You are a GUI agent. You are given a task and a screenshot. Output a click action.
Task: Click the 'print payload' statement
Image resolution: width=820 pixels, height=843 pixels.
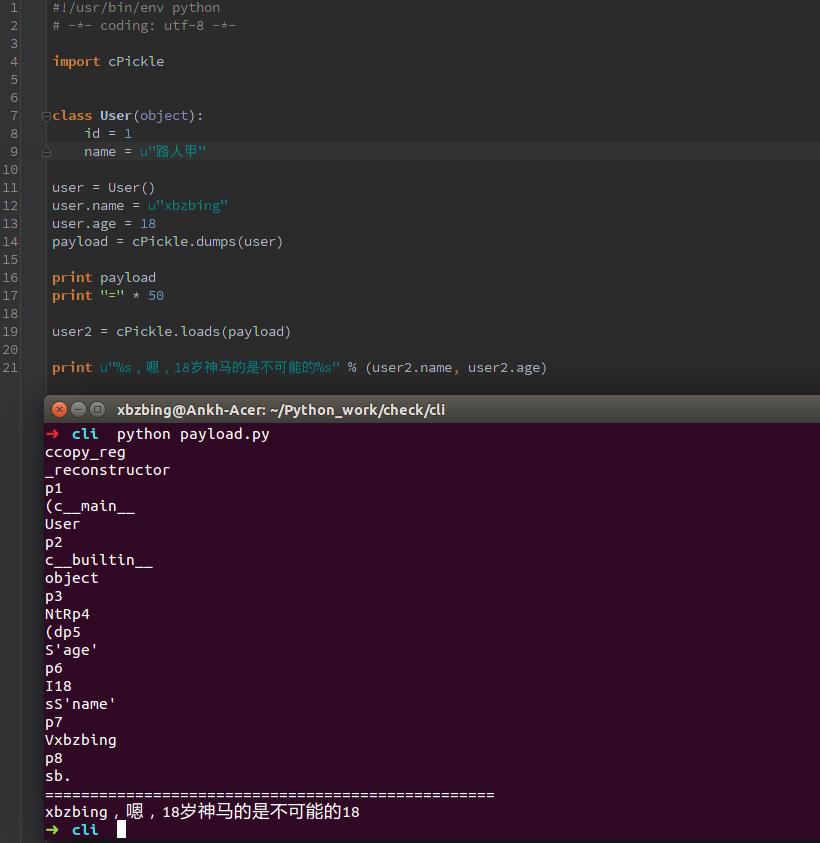[x=104, y=277]
